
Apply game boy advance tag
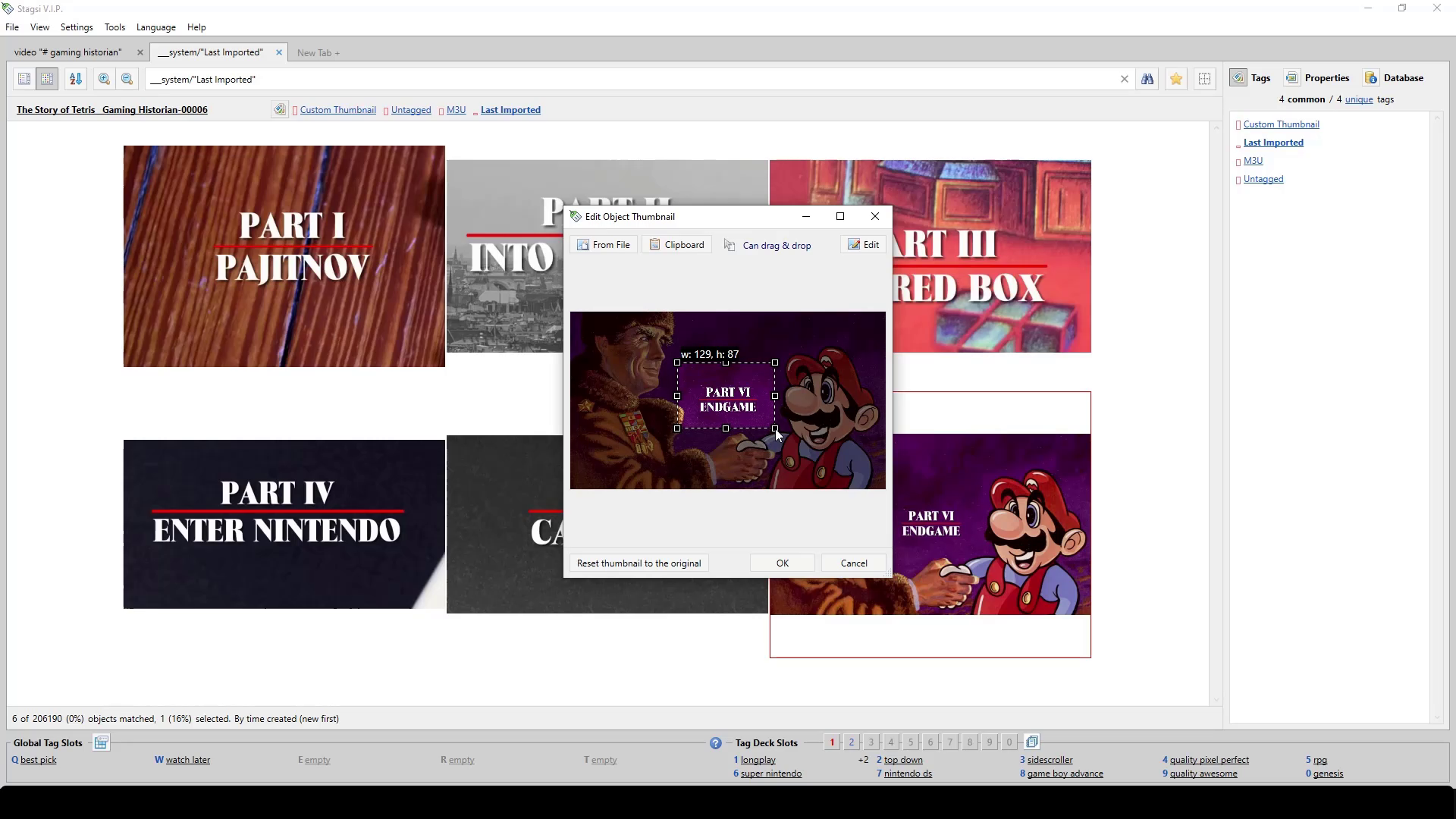(1065, 774)
